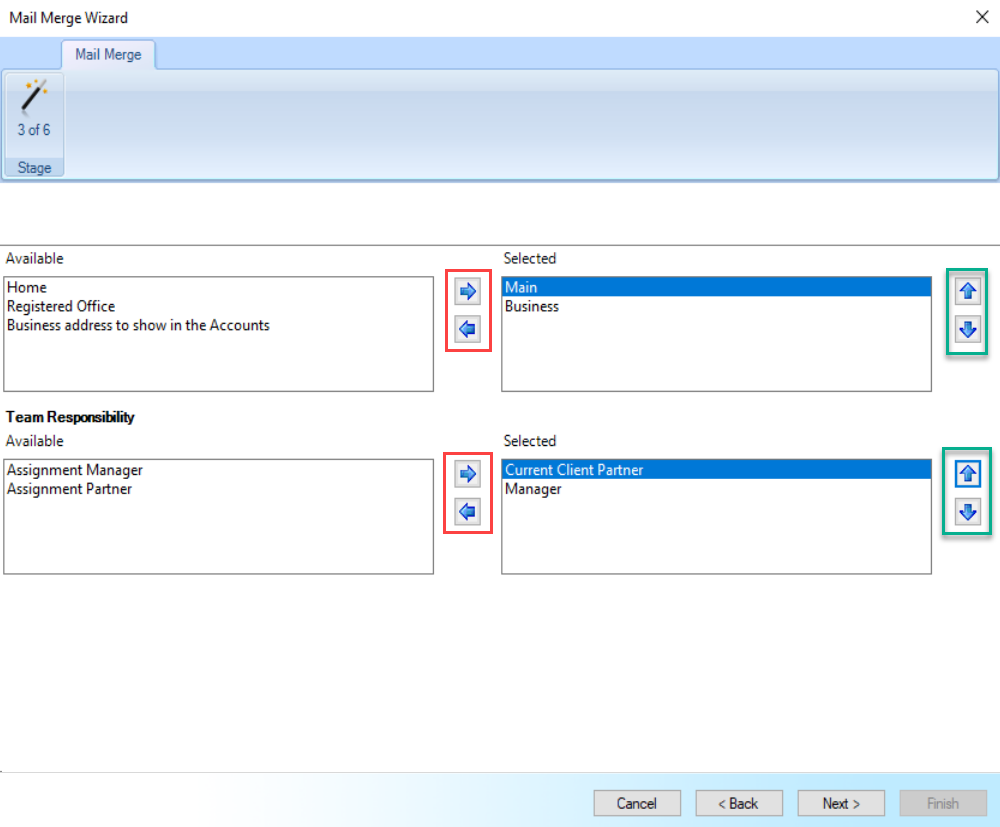Select Assignment Manager in Available list

(75, 470)
